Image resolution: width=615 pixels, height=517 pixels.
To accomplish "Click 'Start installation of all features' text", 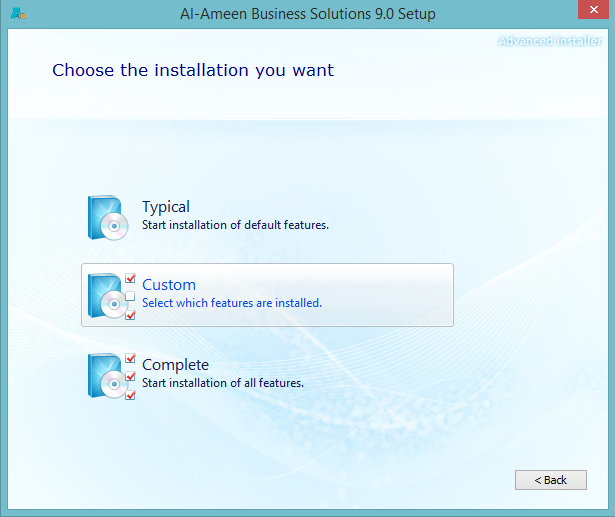I will click(223, 383).
